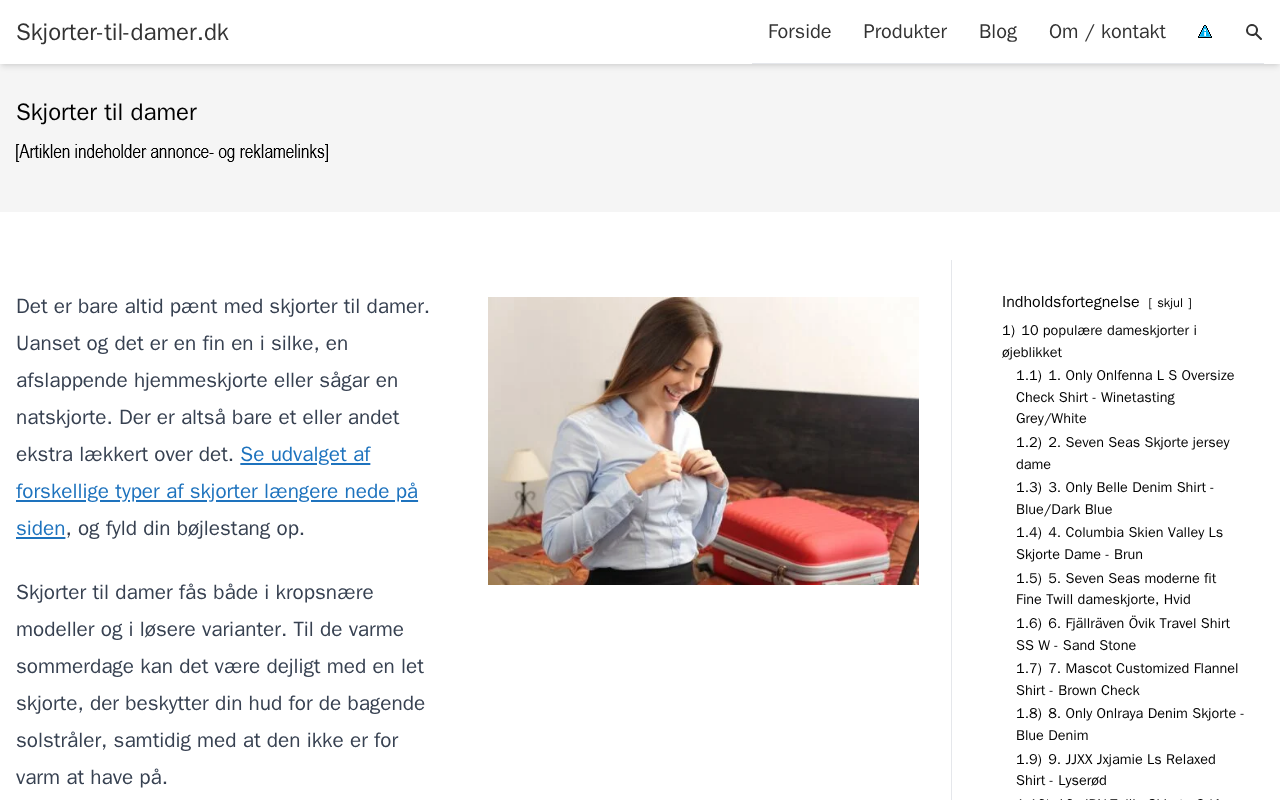Go to Only Belle Denim Shirt section

tap(1115, 498)
